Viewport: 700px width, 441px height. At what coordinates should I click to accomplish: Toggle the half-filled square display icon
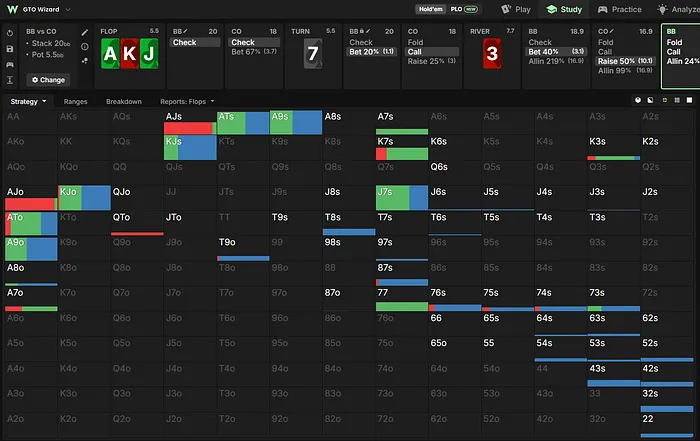(x=650, y=100)
